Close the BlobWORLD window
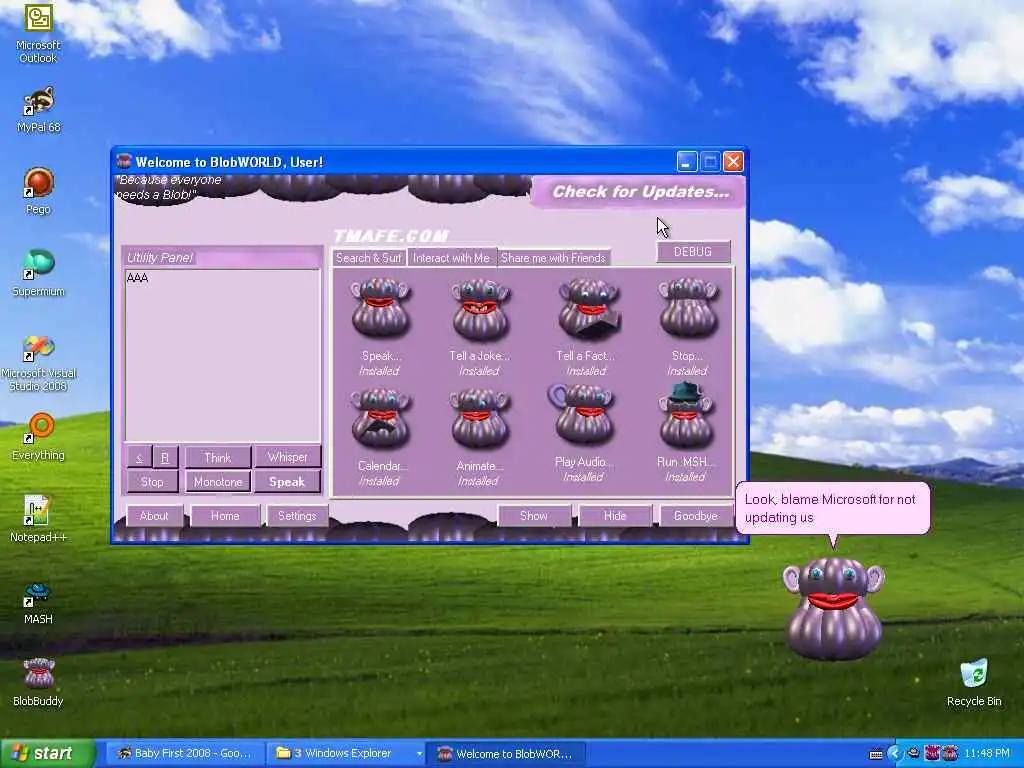Image resolution: width=1024 pixels, height=768 pixels. pyautogui.click(x=733, y=161)
